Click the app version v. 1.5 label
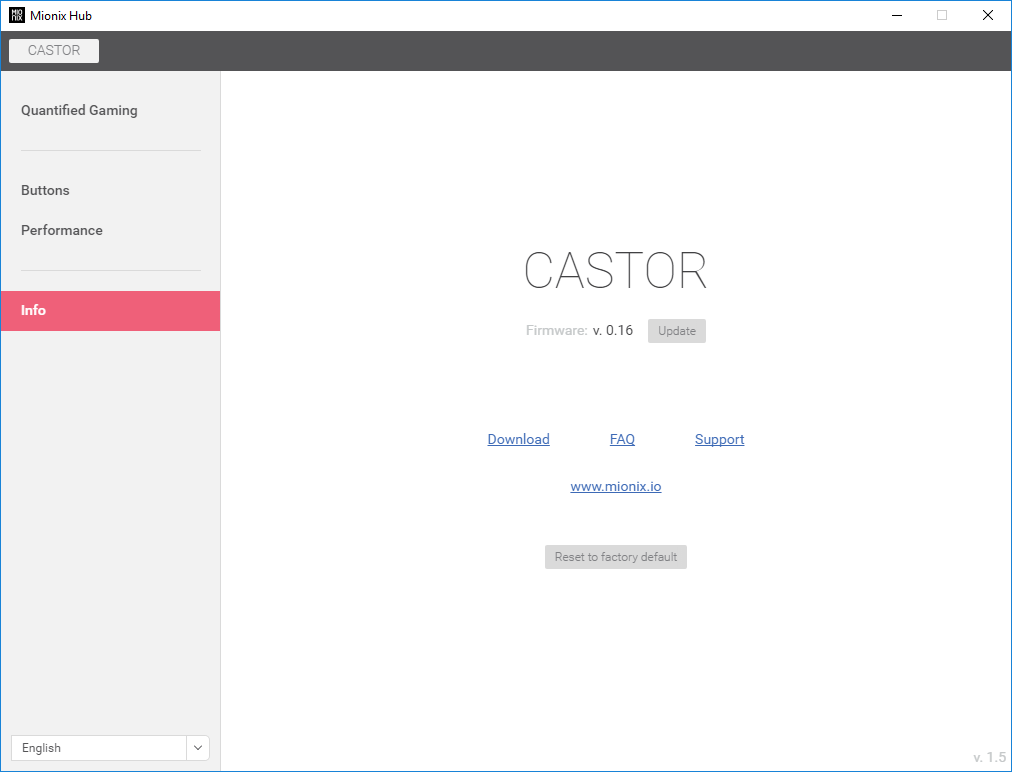Image resolution: width=1012 pixels, height=772 pixels. coord(989,757)
